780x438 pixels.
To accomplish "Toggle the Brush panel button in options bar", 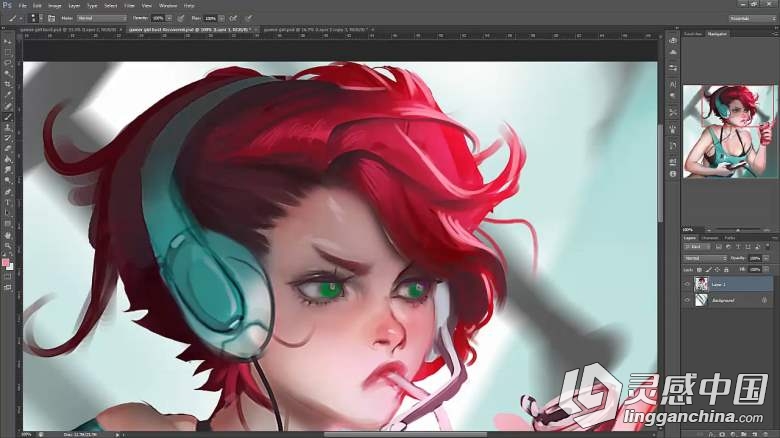I will coord(51,18).
